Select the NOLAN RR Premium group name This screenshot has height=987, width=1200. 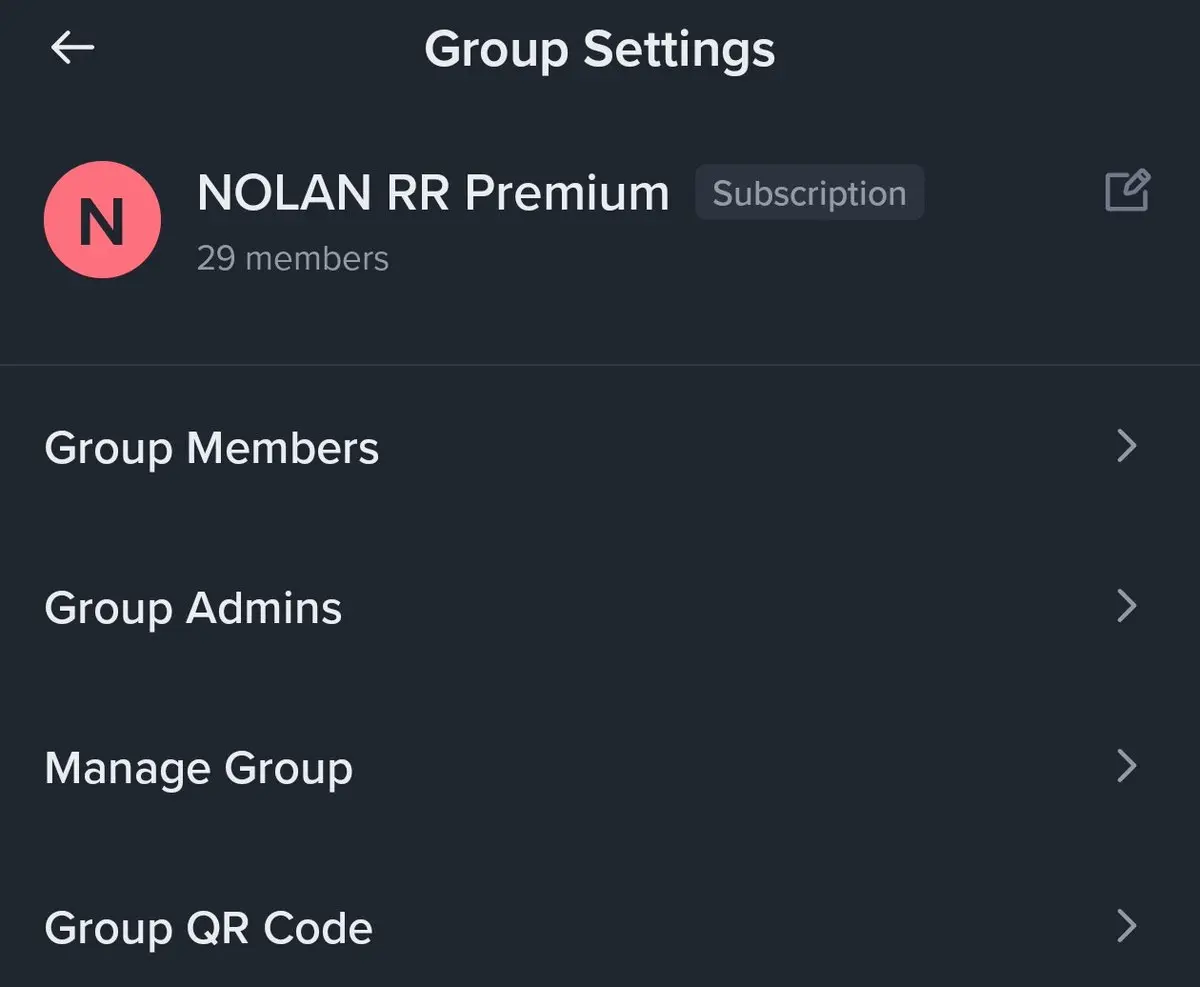(432, 193)
